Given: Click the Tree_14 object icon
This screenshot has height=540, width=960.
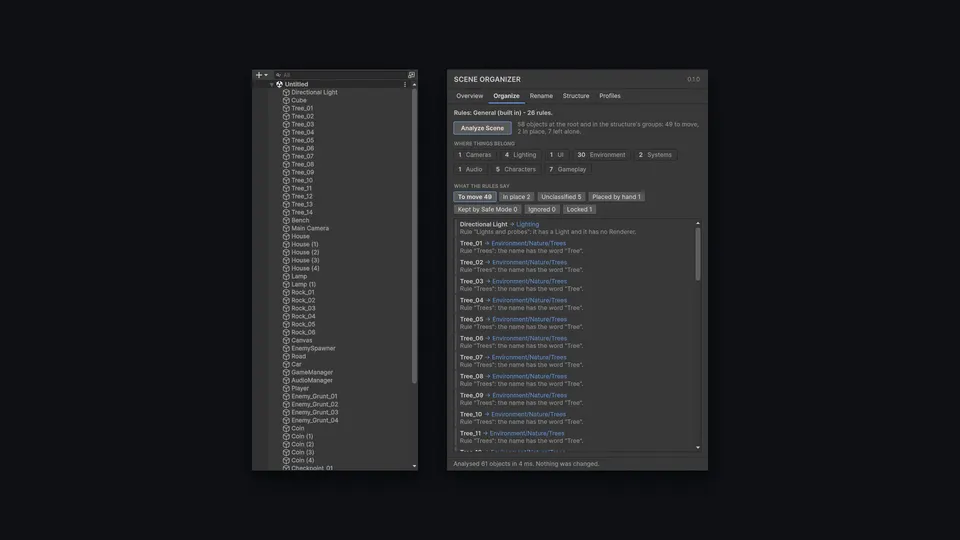Looking at the screenshot, I should click(x=286, y=212).
